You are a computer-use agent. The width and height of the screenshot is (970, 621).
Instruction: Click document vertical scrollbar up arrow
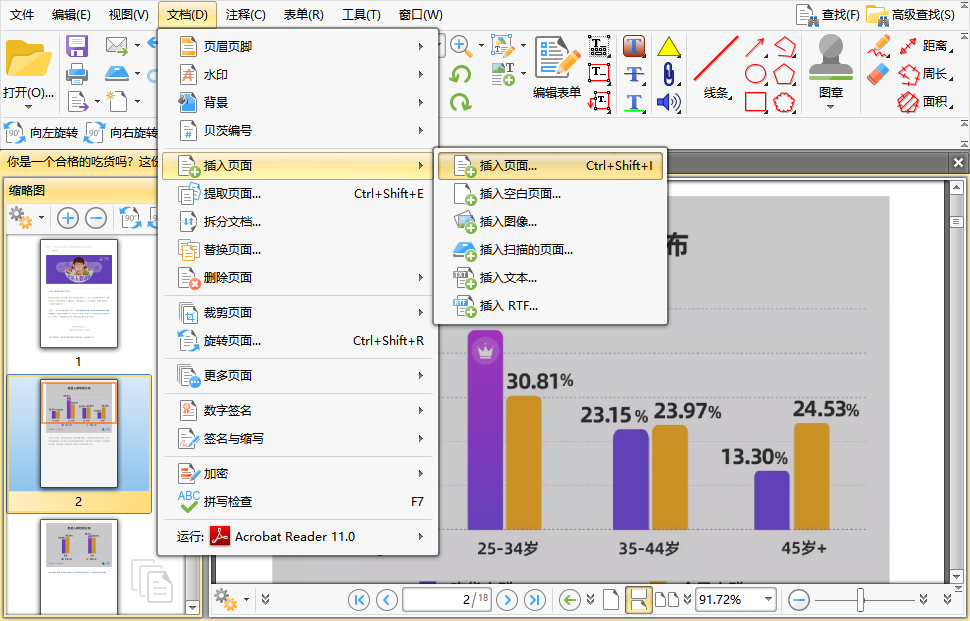(956, 187)
